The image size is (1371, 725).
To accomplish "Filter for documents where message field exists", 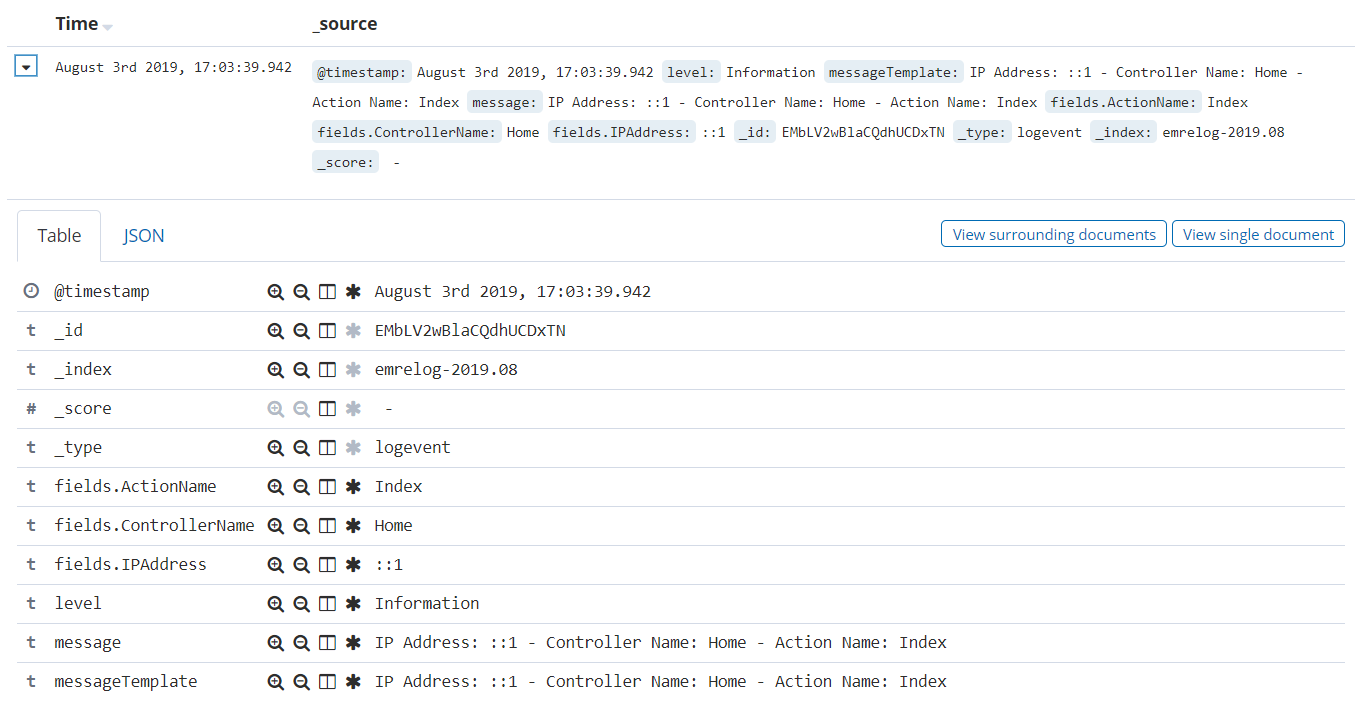I will [x=352, y=642].
